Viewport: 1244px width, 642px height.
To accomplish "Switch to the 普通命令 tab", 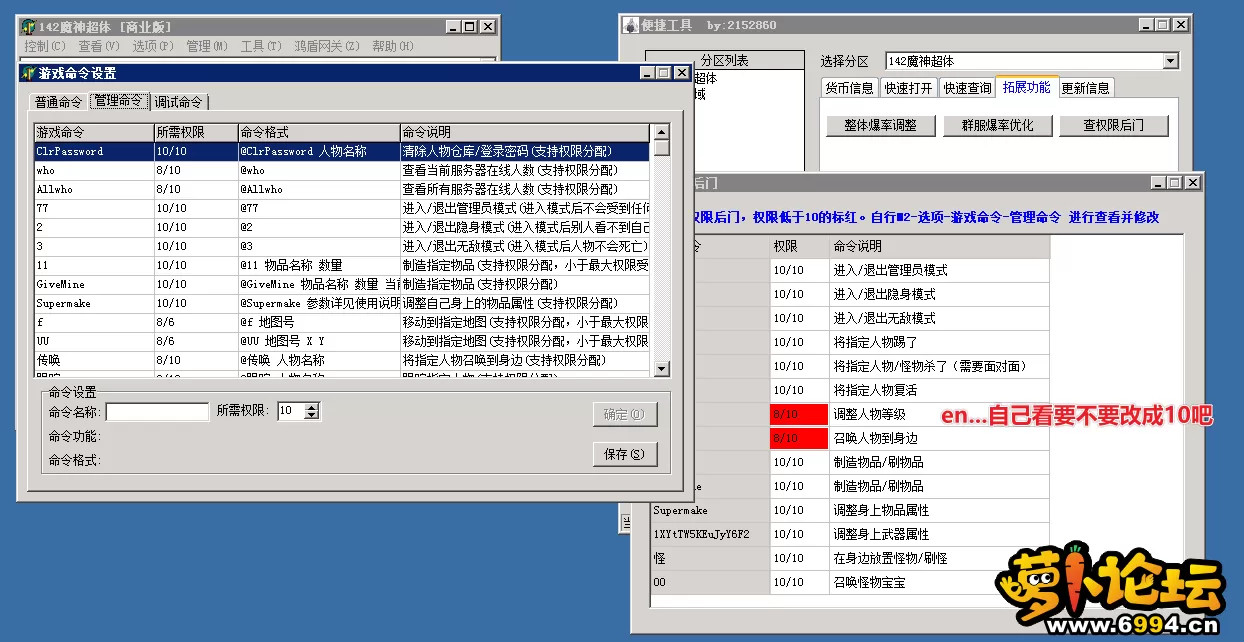I will (x=59, y=102).
